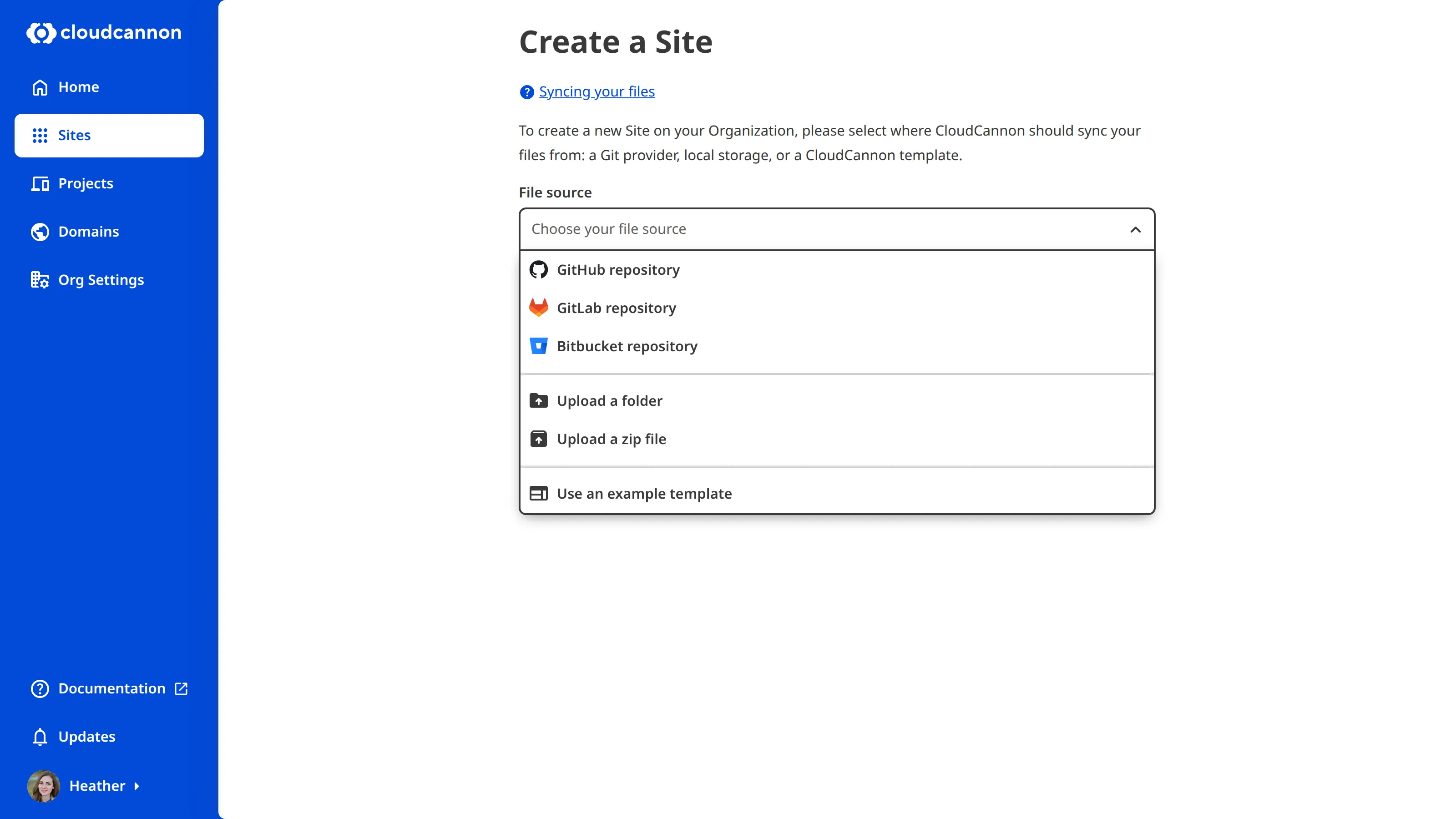Click the Heather user name
The image size is (1456, 819).
pos(96,786)
